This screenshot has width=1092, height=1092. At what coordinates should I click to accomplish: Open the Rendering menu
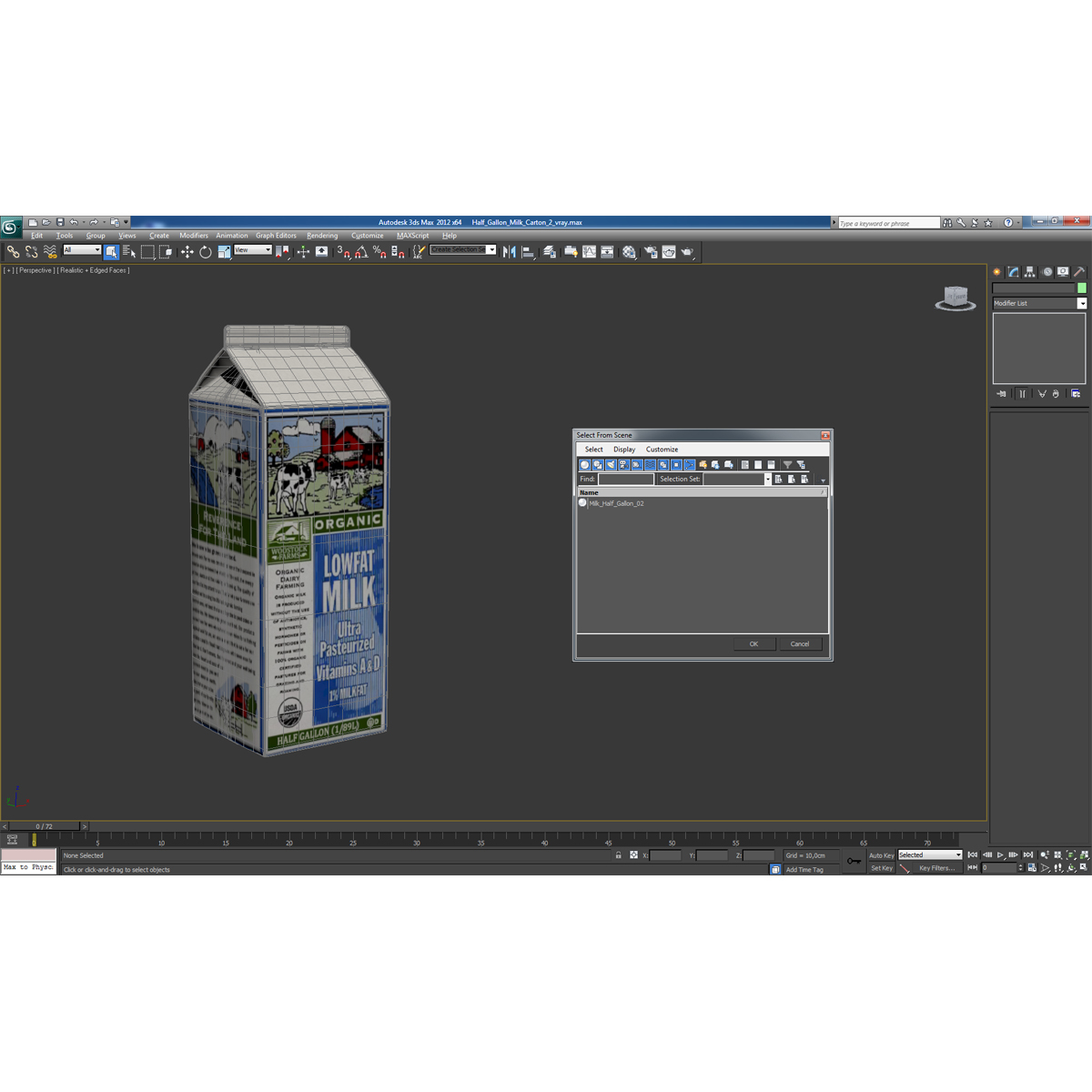[x=322, y=236]
